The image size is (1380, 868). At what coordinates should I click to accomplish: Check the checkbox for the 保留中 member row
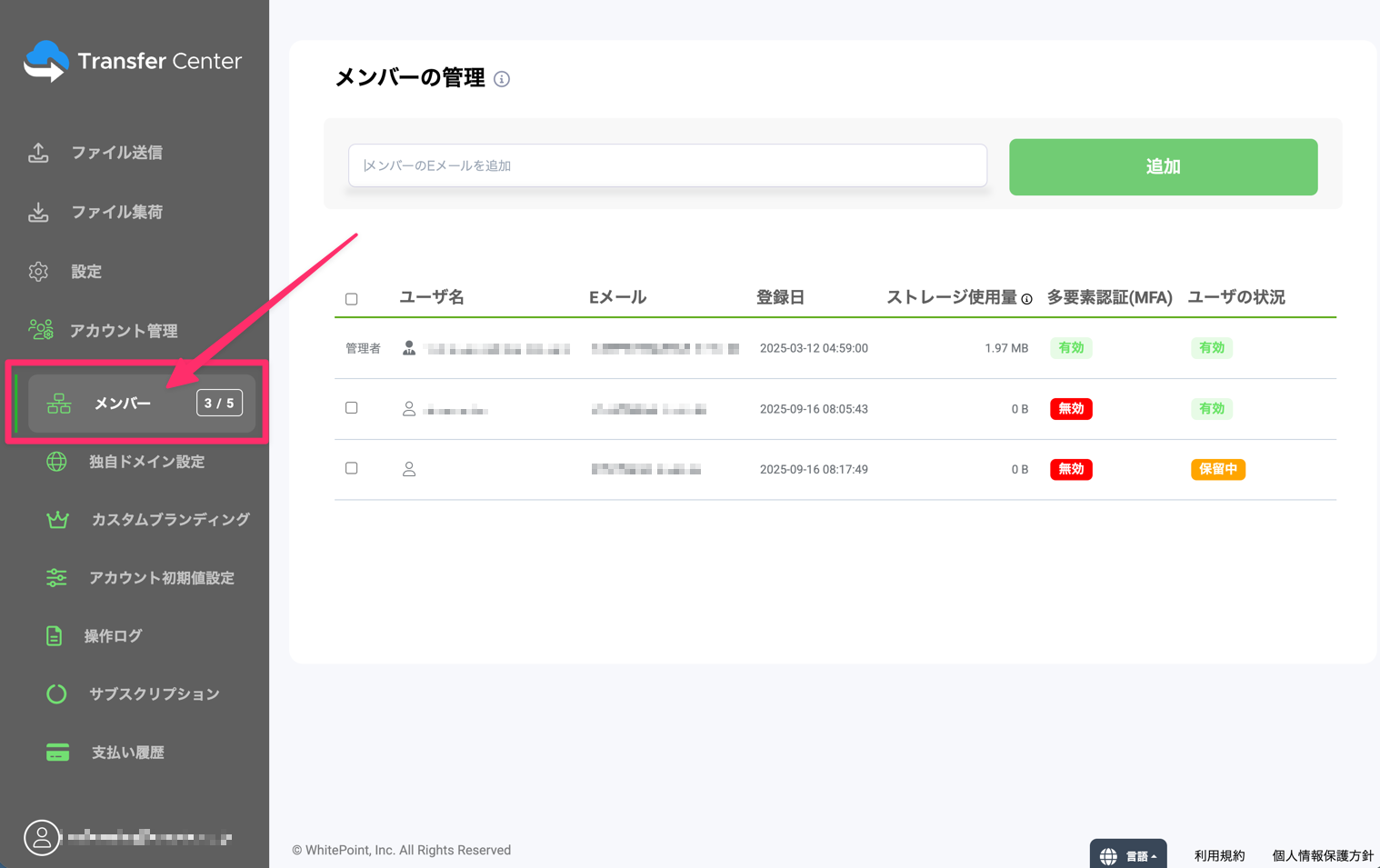pos(351,468)
